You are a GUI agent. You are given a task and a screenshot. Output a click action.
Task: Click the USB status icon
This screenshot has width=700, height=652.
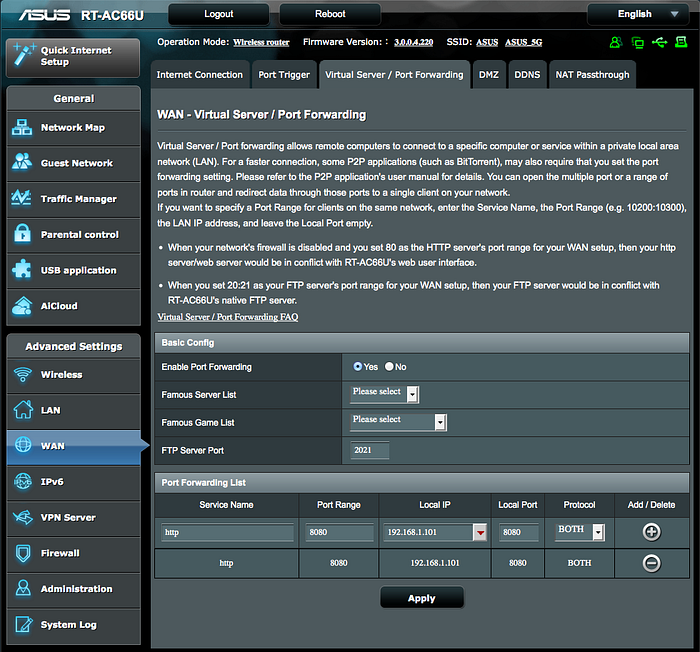[x=659, y=42]
